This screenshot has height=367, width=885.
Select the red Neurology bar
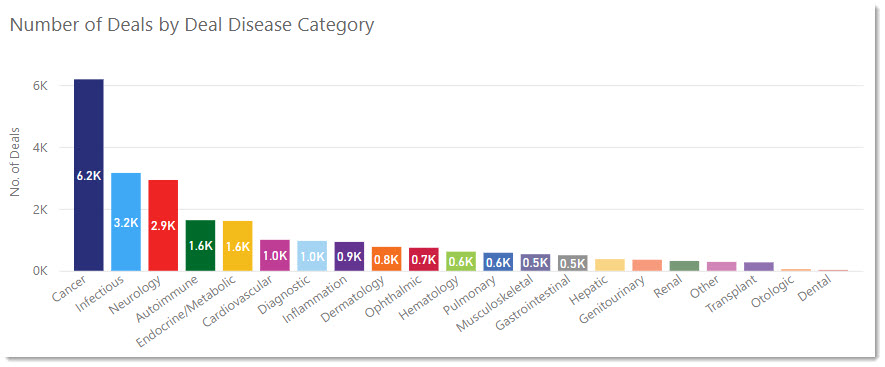click(x=163, y=225)
